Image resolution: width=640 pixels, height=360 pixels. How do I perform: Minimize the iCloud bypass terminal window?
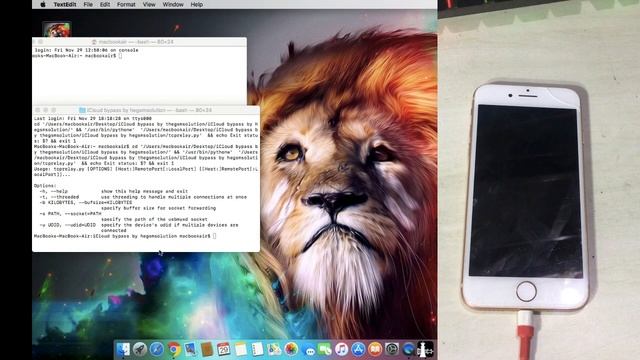(x=45, y=110)
